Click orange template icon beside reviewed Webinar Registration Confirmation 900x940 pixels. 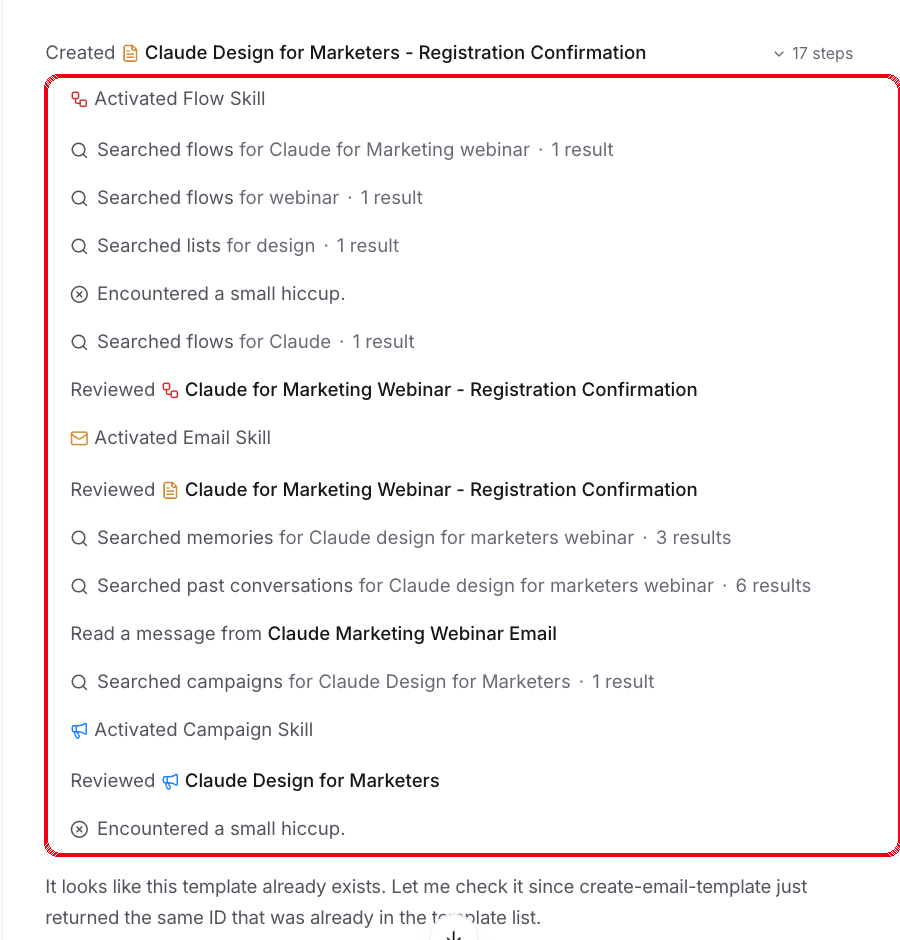click(170, 490)
